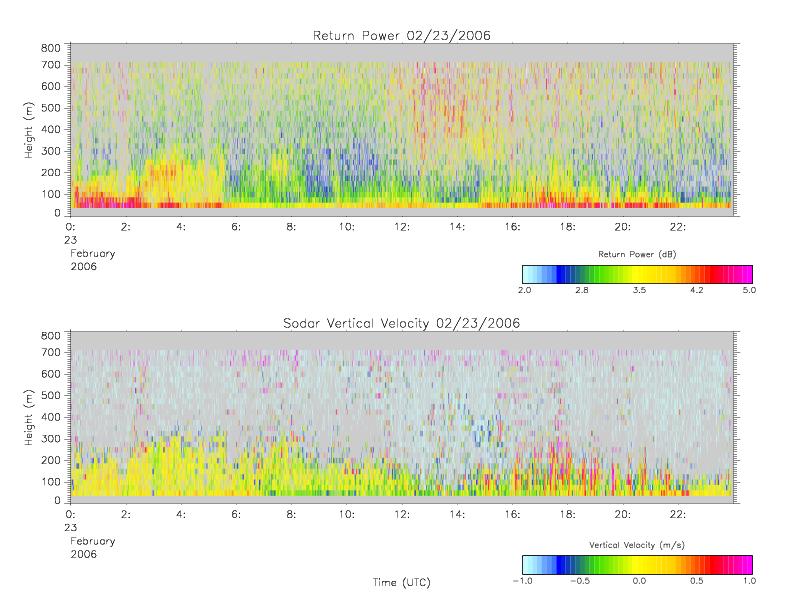Viewport: 791px width, 611px height.
Task: Select the -0.5 tick on velocity scale
Action: click(580, 581)
